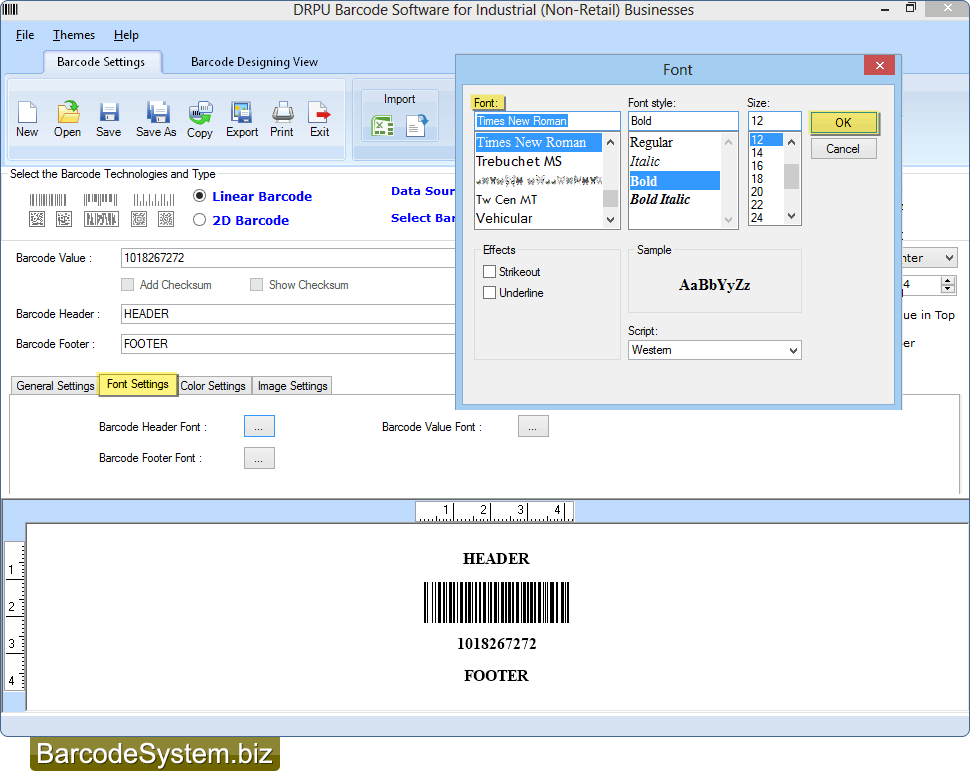This screenshot has width=970, height=771.
Task: Open the General Settings tab
Action: click(55, 386)
